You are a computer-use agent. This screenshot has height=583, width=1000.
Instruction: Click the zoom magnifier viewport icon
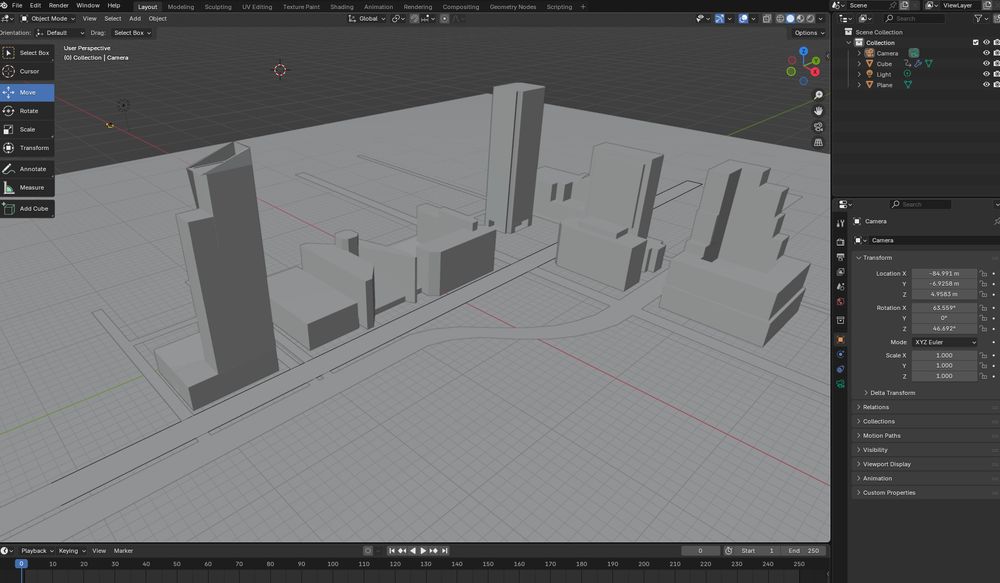818,95
